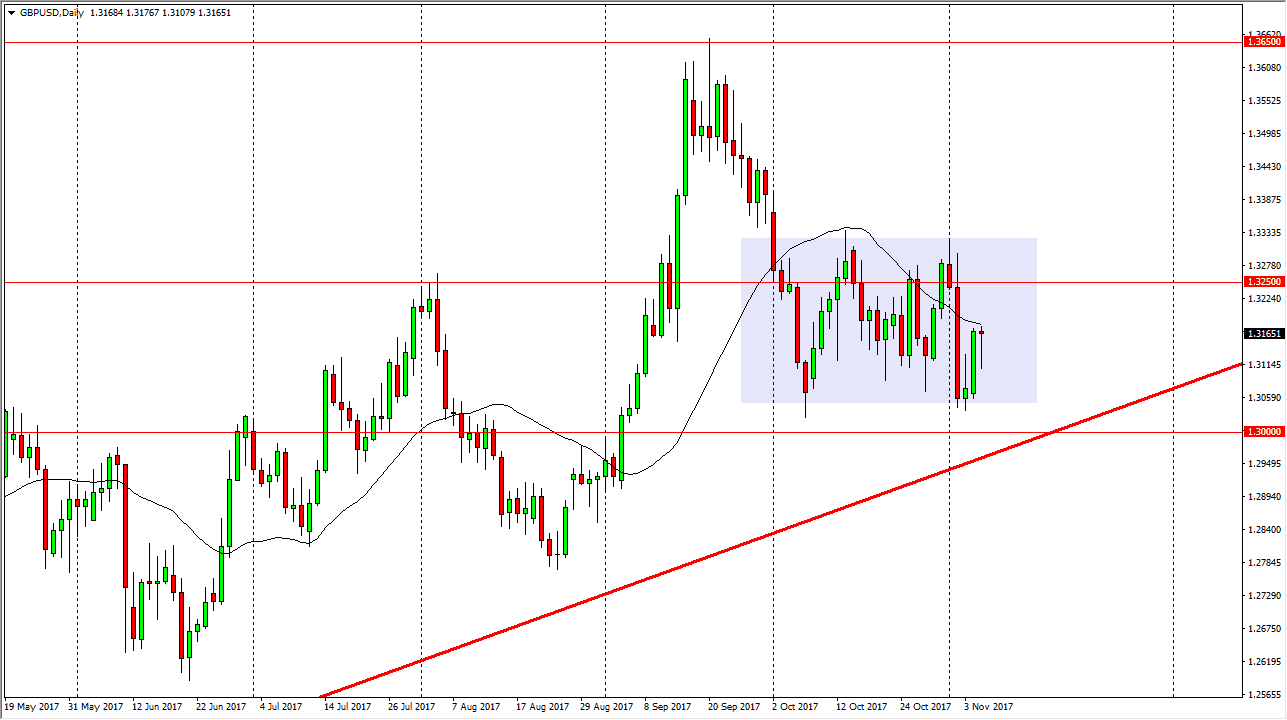Click the dashed vertical line near 2 Oct 2017
The width and height of the screenshot is (1287, 720).
(x=773, y=400)
